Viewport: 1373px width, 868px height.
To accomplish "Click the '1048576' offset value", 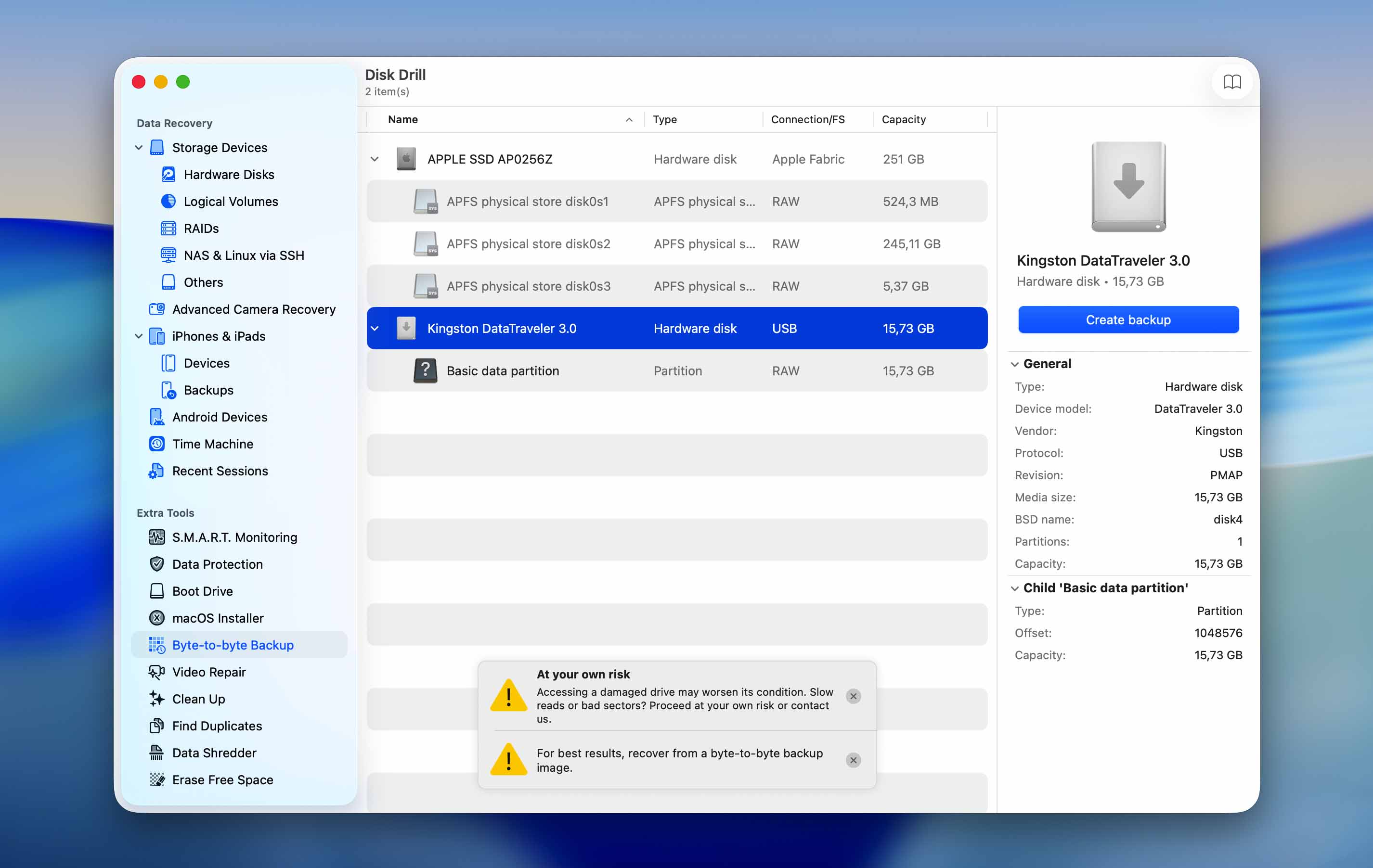I will [1218, 633].
